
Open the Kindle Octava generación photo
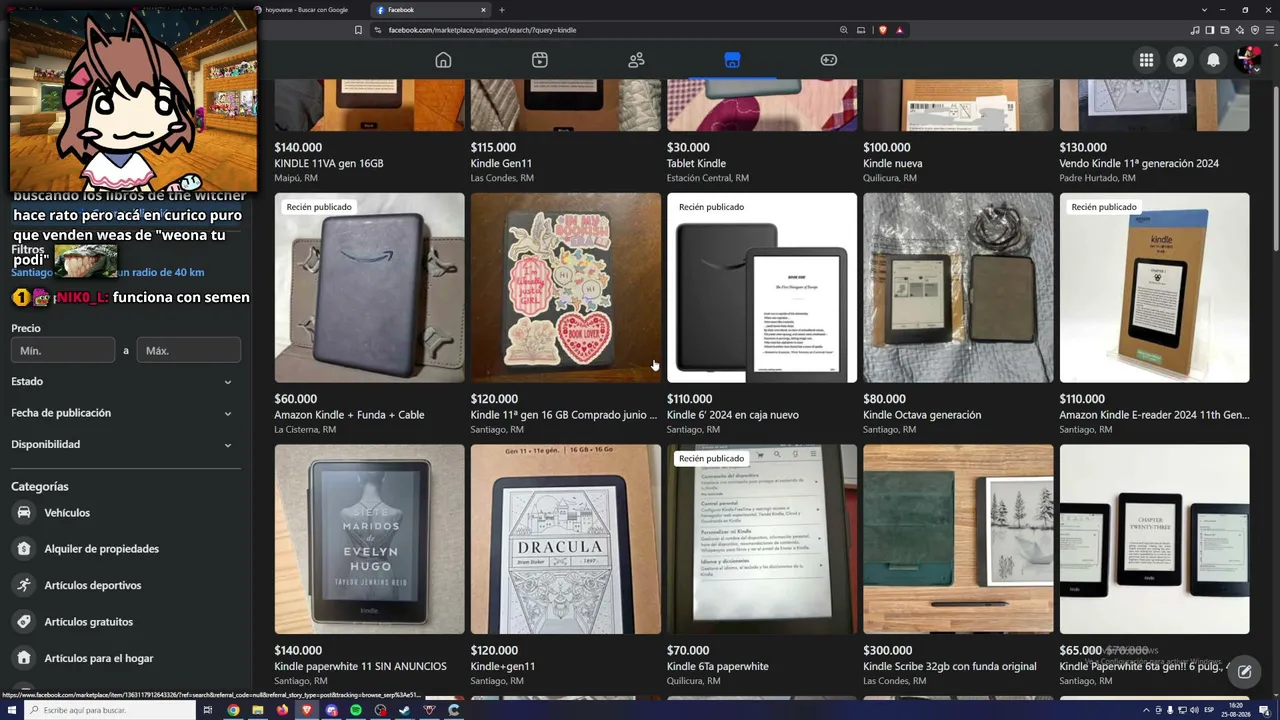[x=958, y=288]
